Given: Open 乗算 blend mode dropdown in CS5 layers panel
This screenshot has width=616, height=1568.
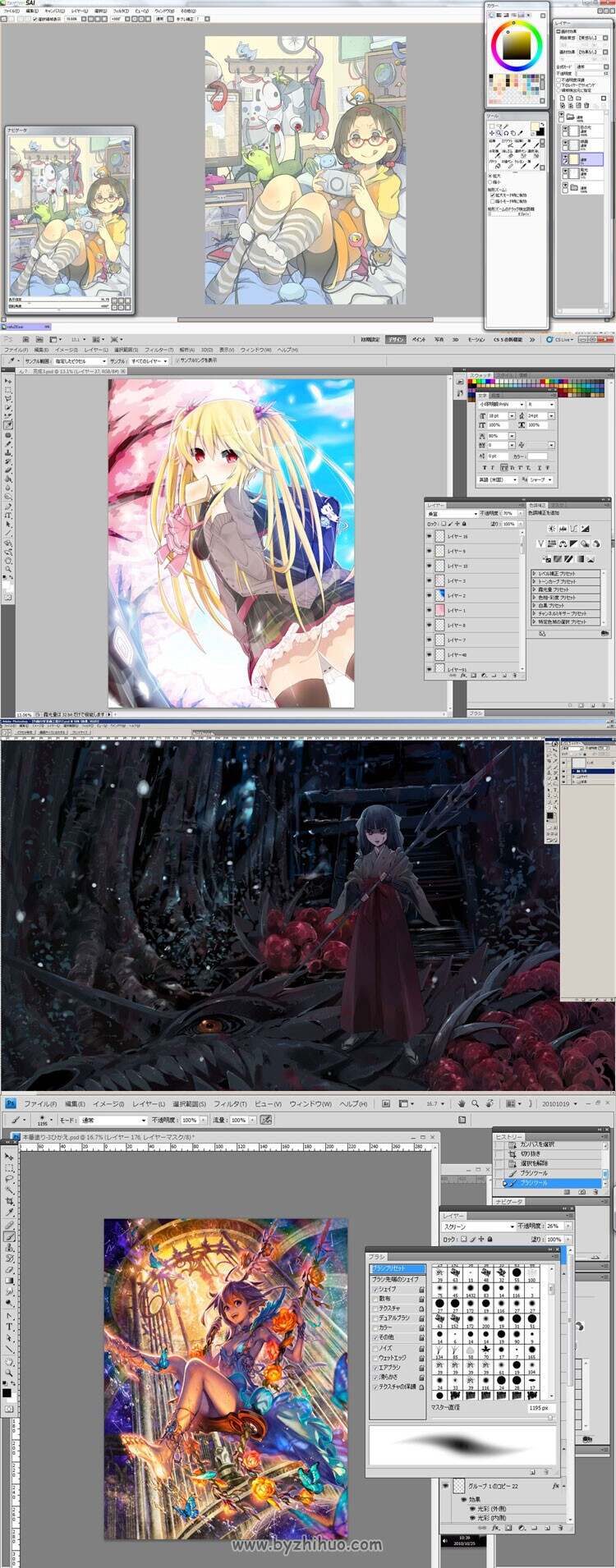Looking at the screenshot, I should (x=452, y=514).
